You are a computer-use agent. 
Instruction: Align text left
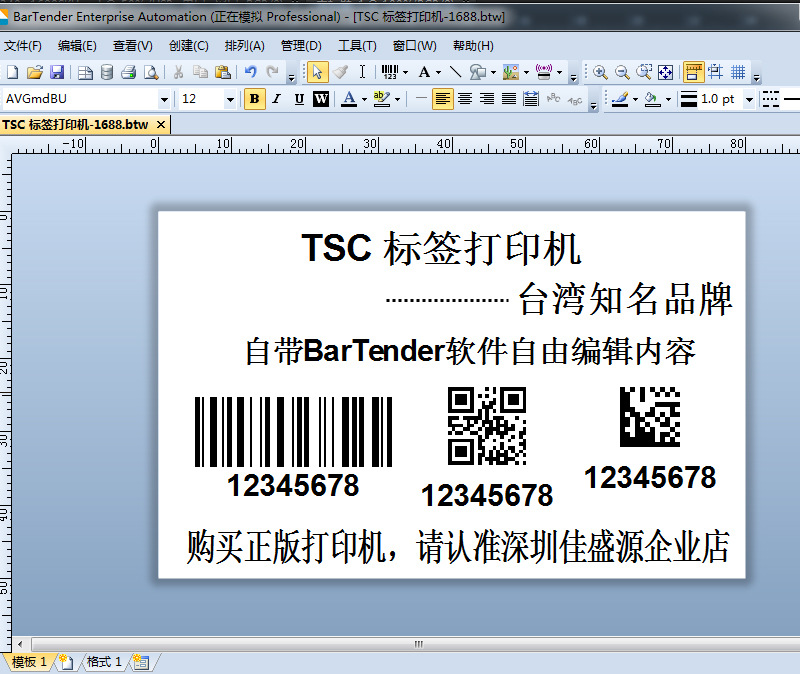click(442, 99)
